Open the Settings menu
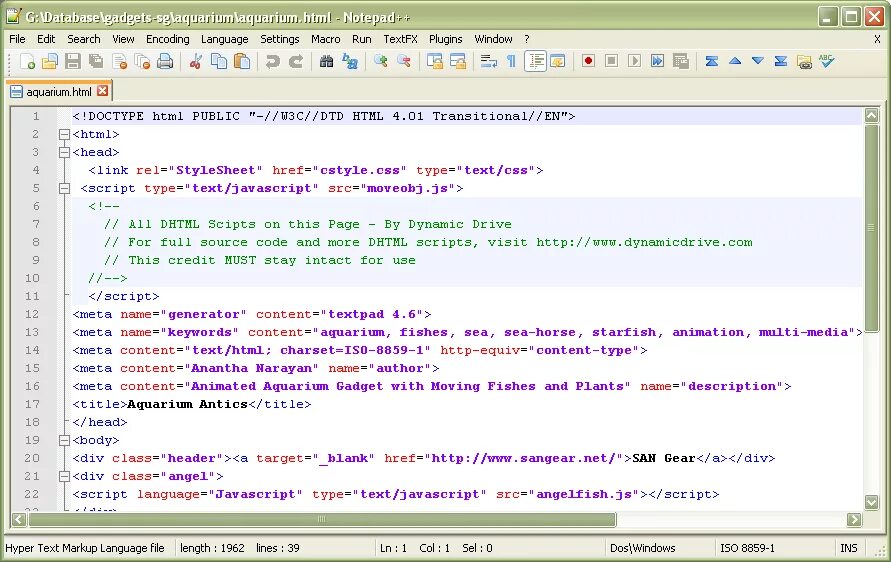The image size is (891, 562). pyautogui.click(x=280, y=39)
